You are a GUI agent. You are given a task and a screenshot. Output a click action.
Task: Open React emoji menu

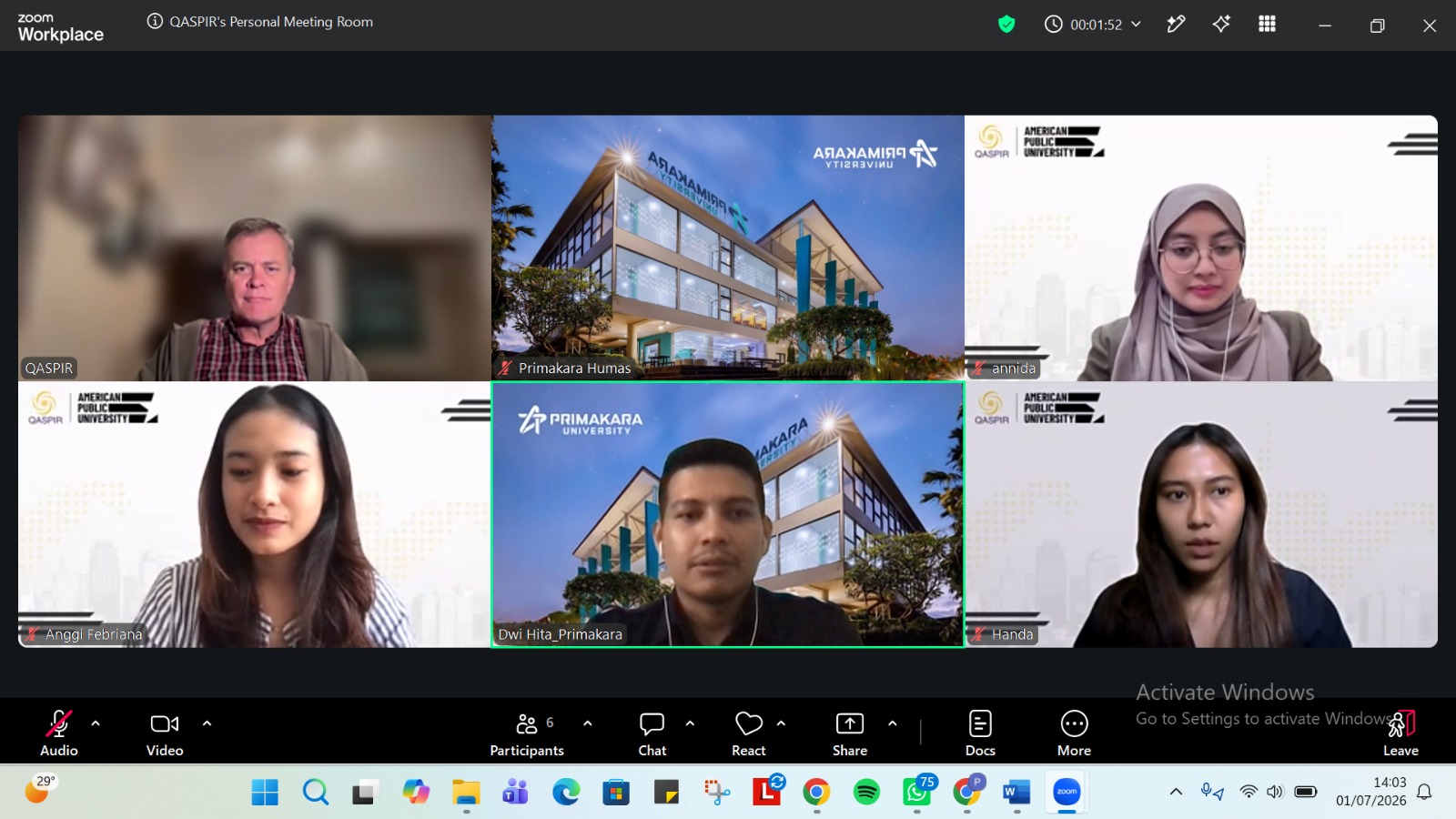coord(749,733)
